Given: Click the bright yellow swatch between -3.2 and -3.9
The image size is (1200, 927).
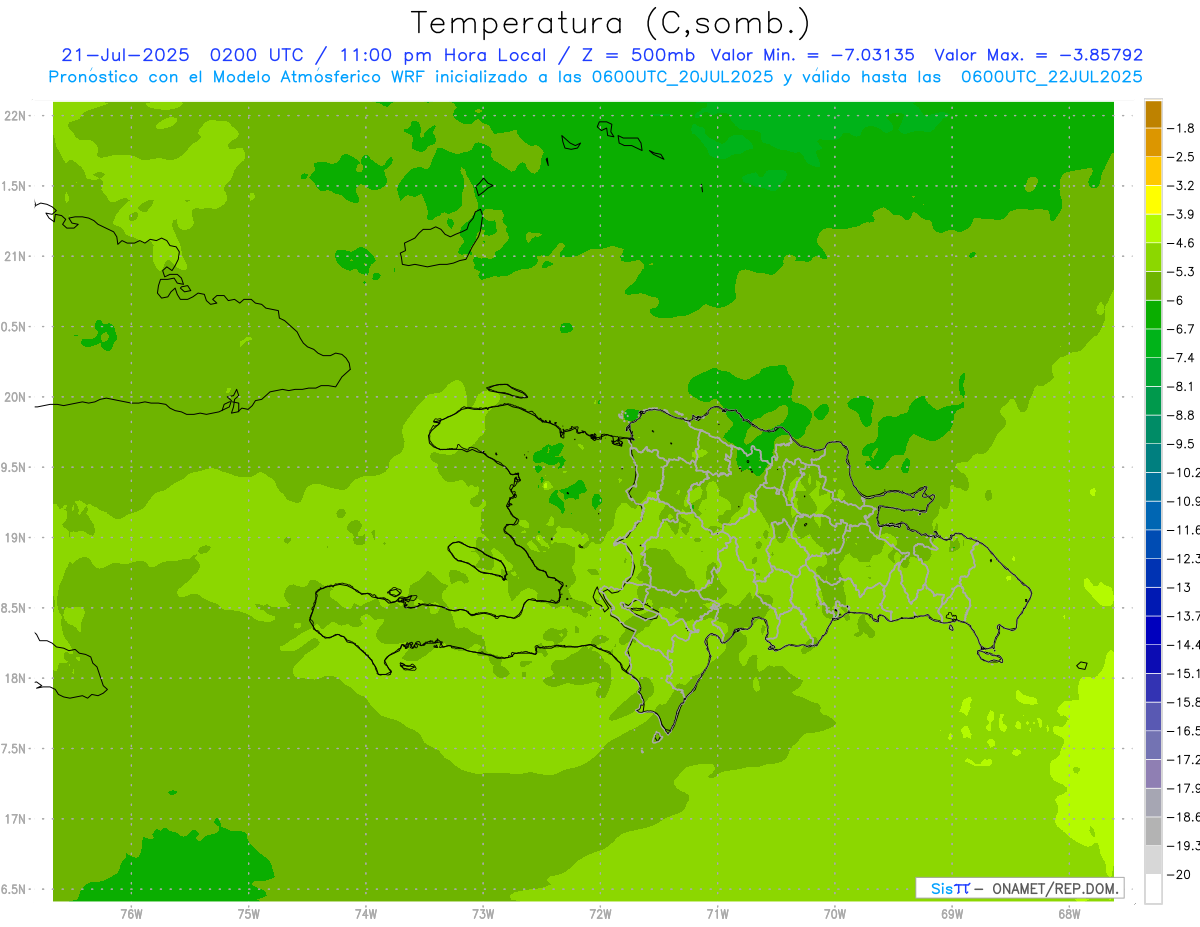Looking at the screenshot, I should pos(1153,200).
